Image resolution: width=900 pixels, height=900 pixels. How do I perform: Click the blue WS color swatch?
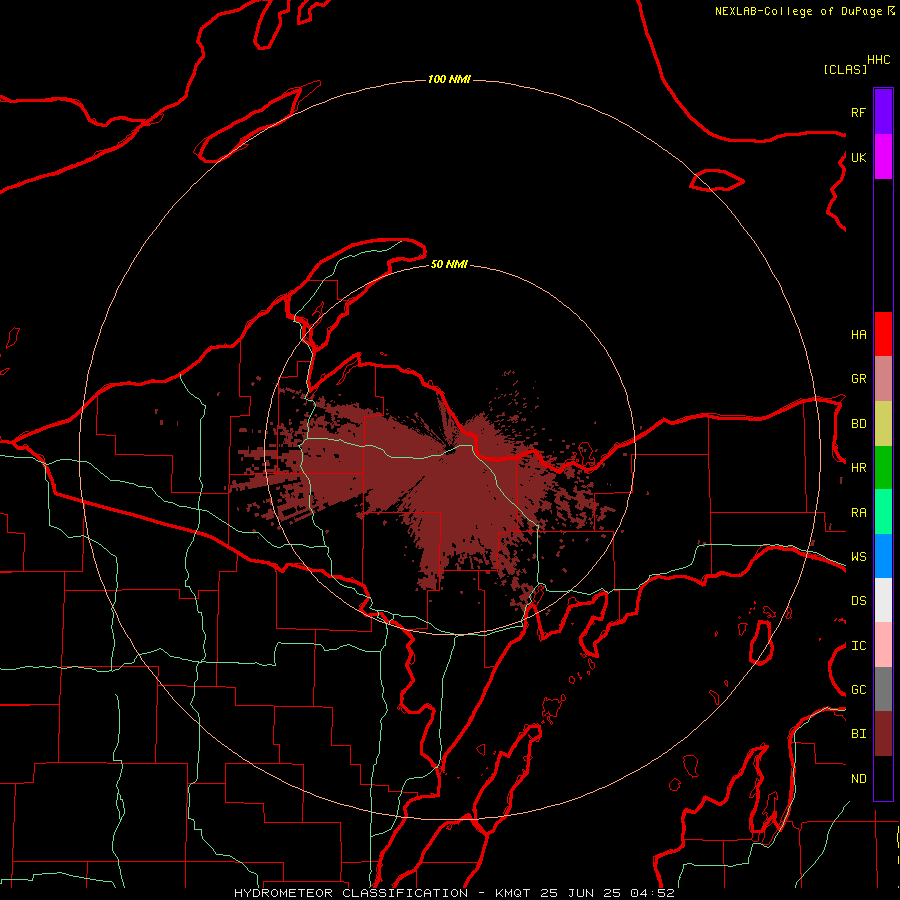883,556
